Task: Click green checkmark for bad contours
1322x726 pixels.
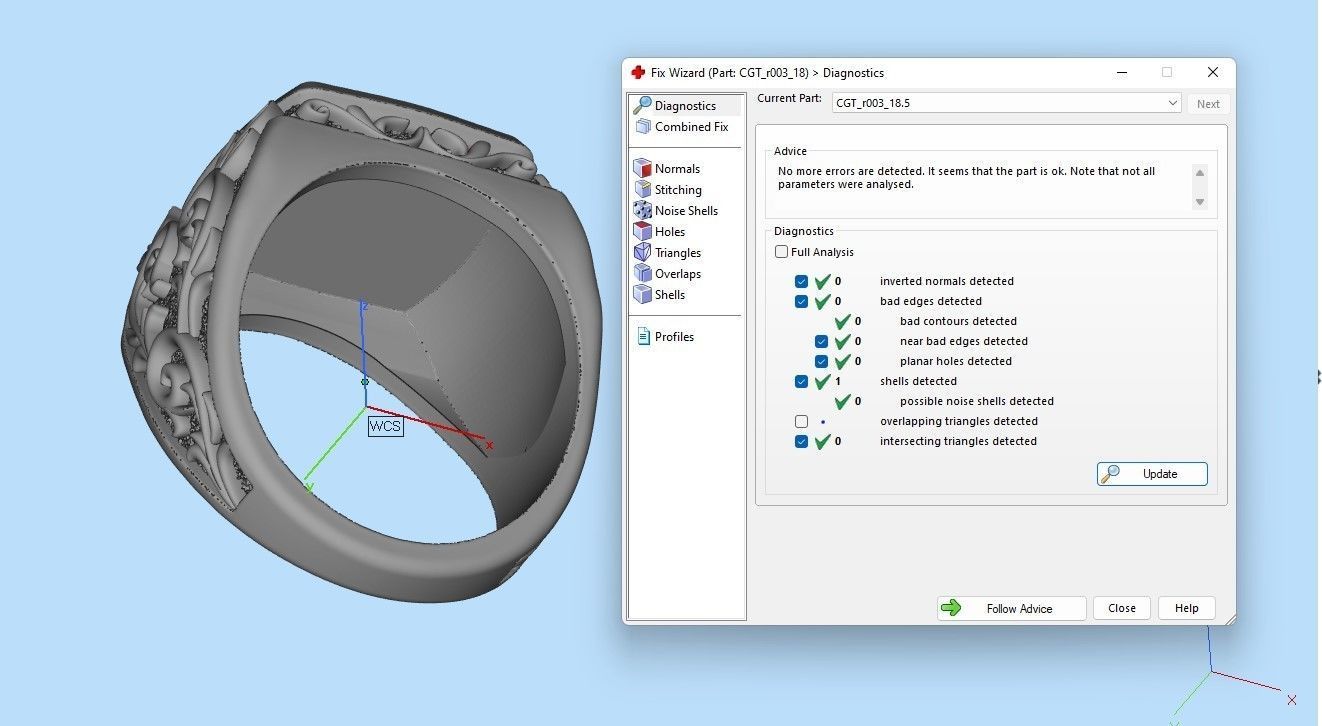Action: tap(842, 321)
